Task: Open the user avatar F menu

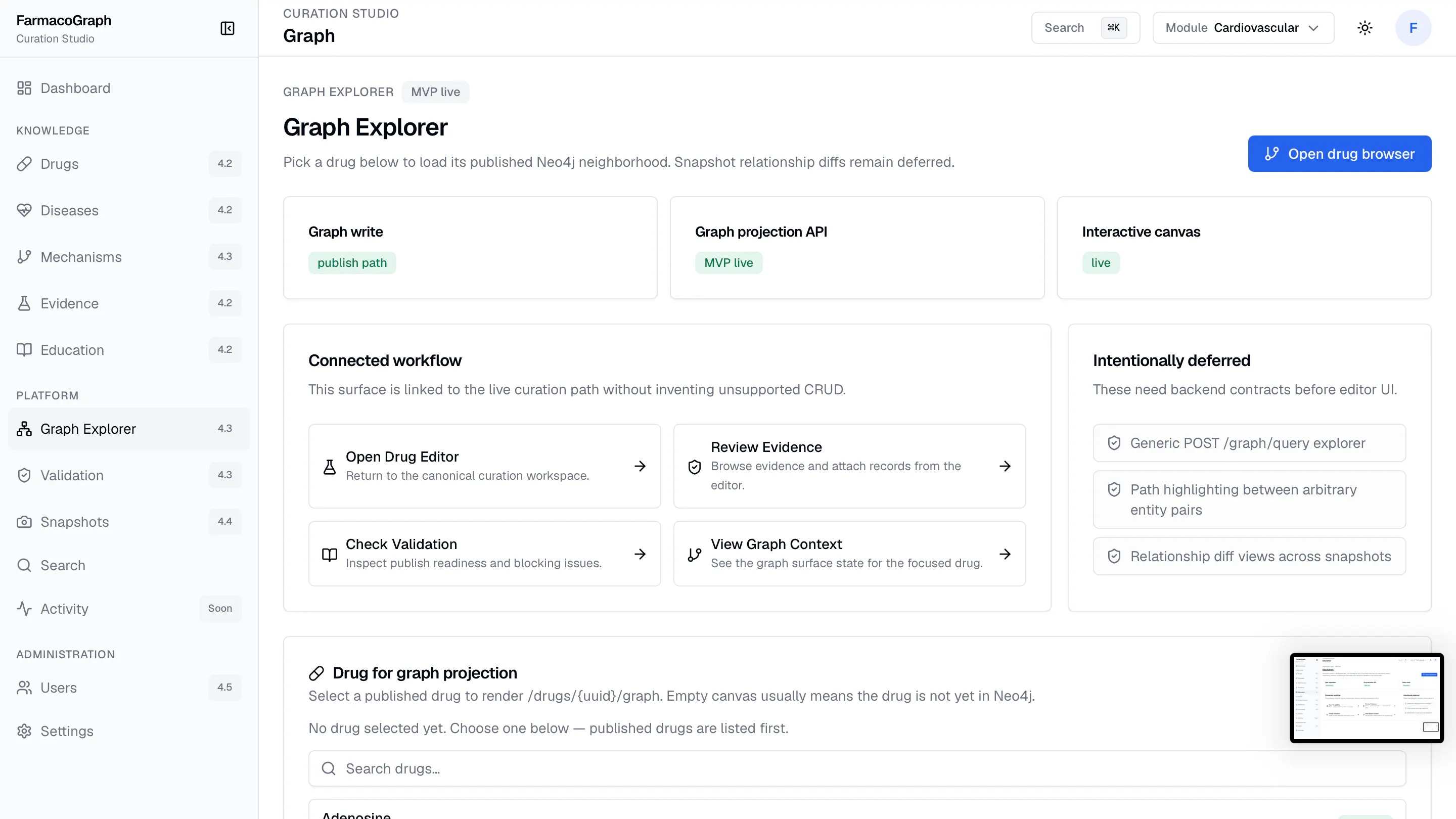Action: click(x=1413, y=28)
